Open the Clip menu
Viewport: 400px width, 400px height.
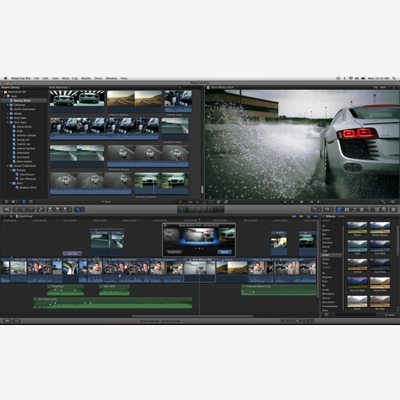pos(75,78)
